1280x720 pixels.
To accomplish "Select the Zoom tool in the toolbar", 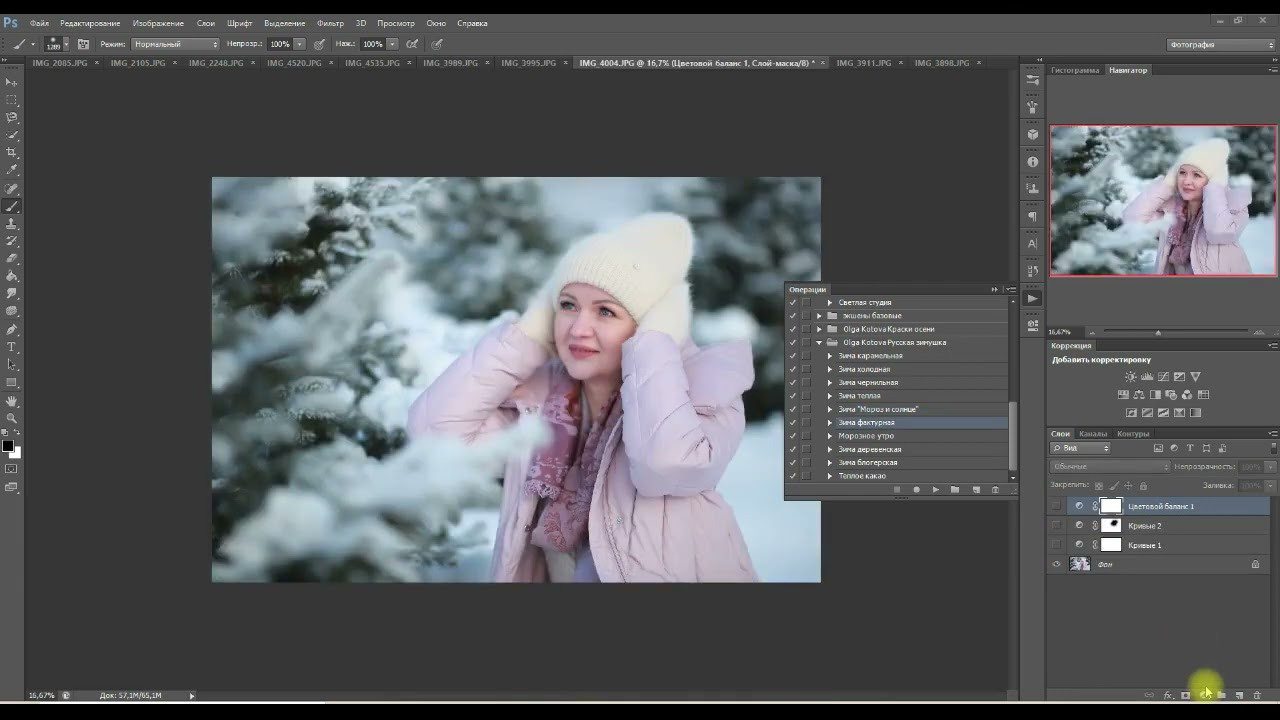I will [13, 416].
